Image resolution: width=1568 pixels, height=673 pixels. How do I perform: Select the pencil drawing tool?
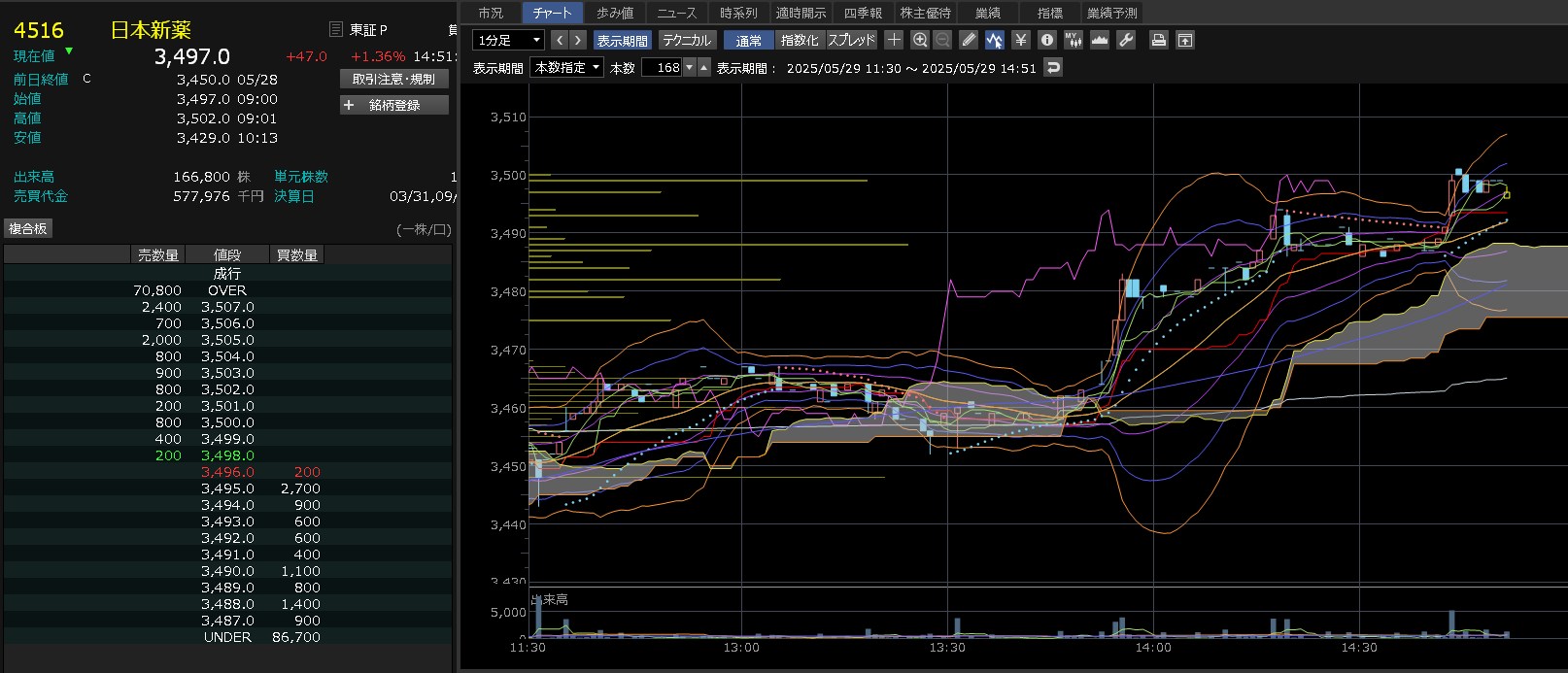969,40
